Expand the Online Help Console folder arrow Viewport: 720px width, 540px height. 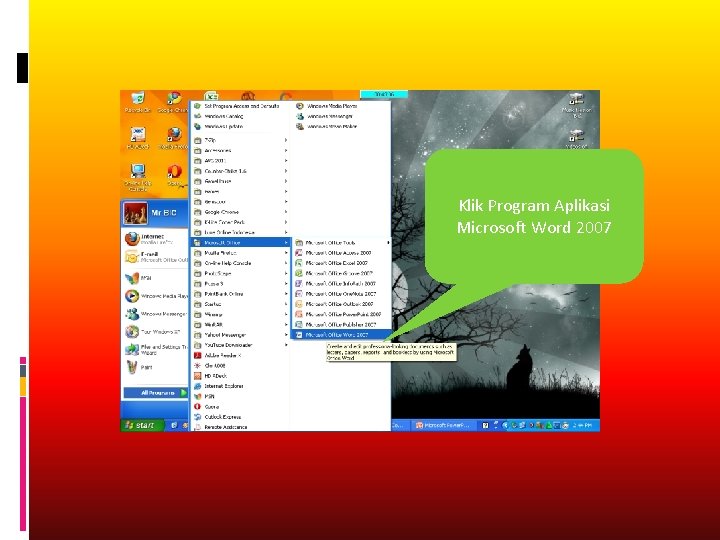pos(286,263)
